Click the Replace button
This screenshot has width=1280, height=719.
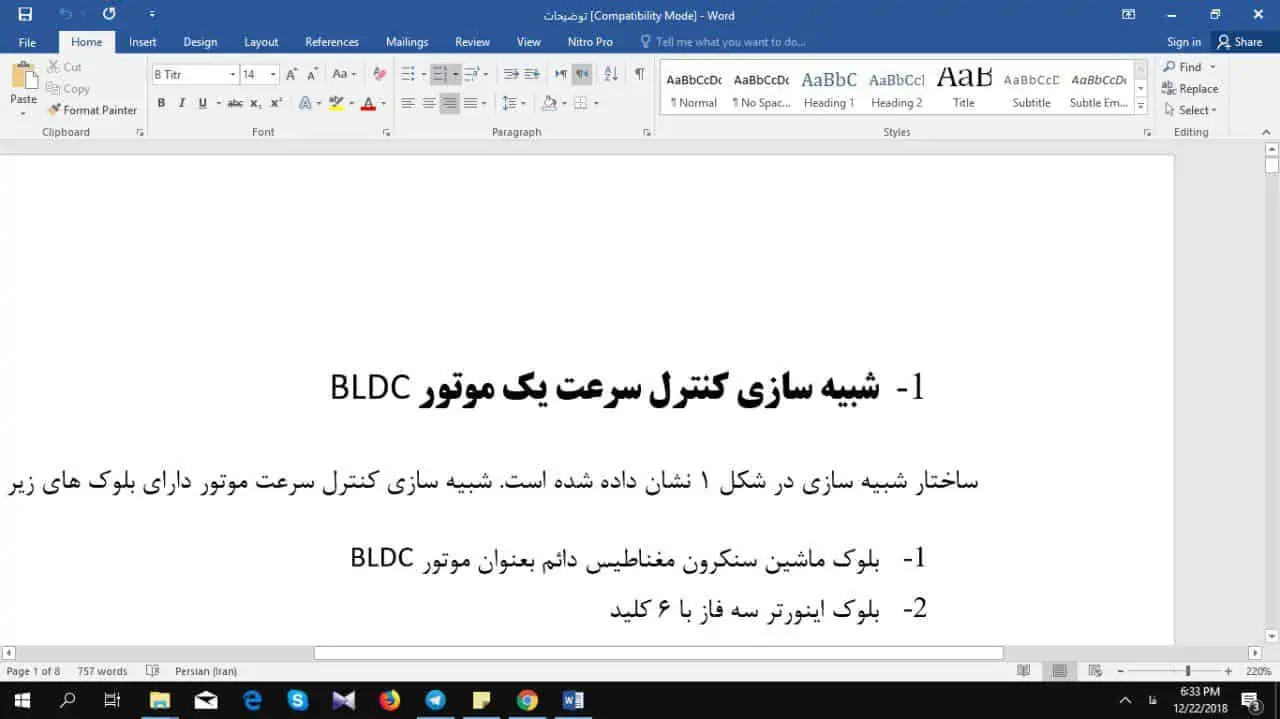tap(1190, 88)
